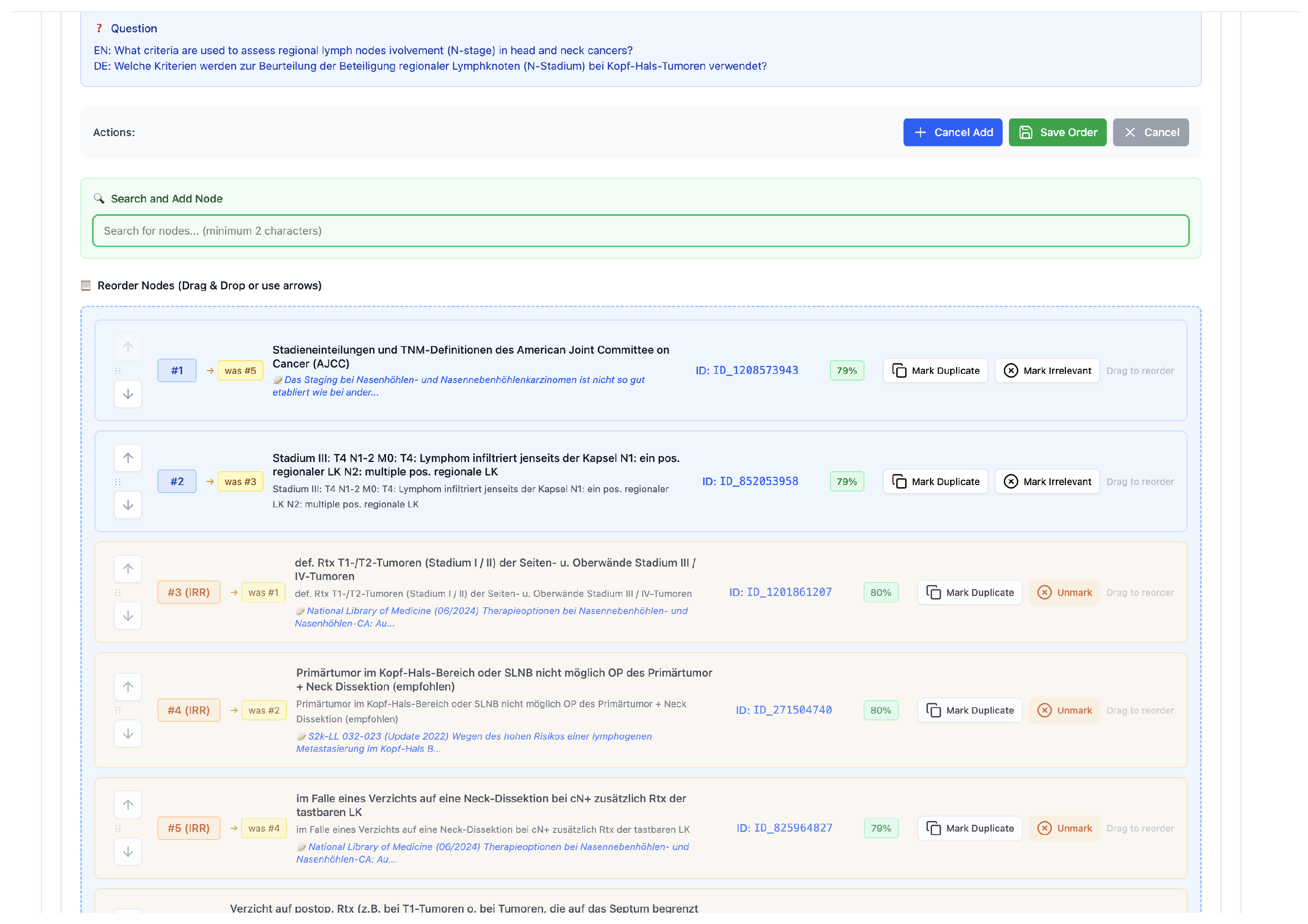1308x924 pixels.
Task: Click node ID_852053958 identifier
Action: tap(750, 482)
